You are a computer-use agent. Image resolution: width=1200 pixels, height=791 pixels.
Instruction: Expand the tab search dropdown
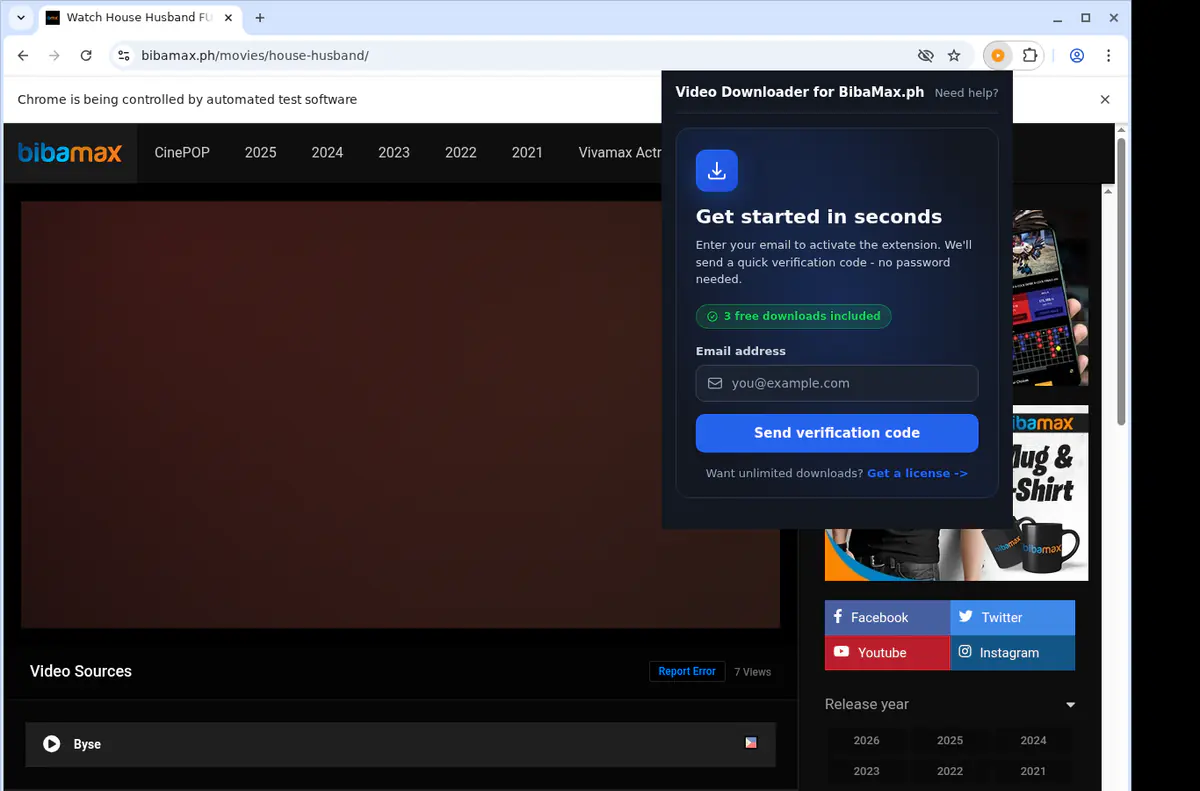[x=21, y=18]
